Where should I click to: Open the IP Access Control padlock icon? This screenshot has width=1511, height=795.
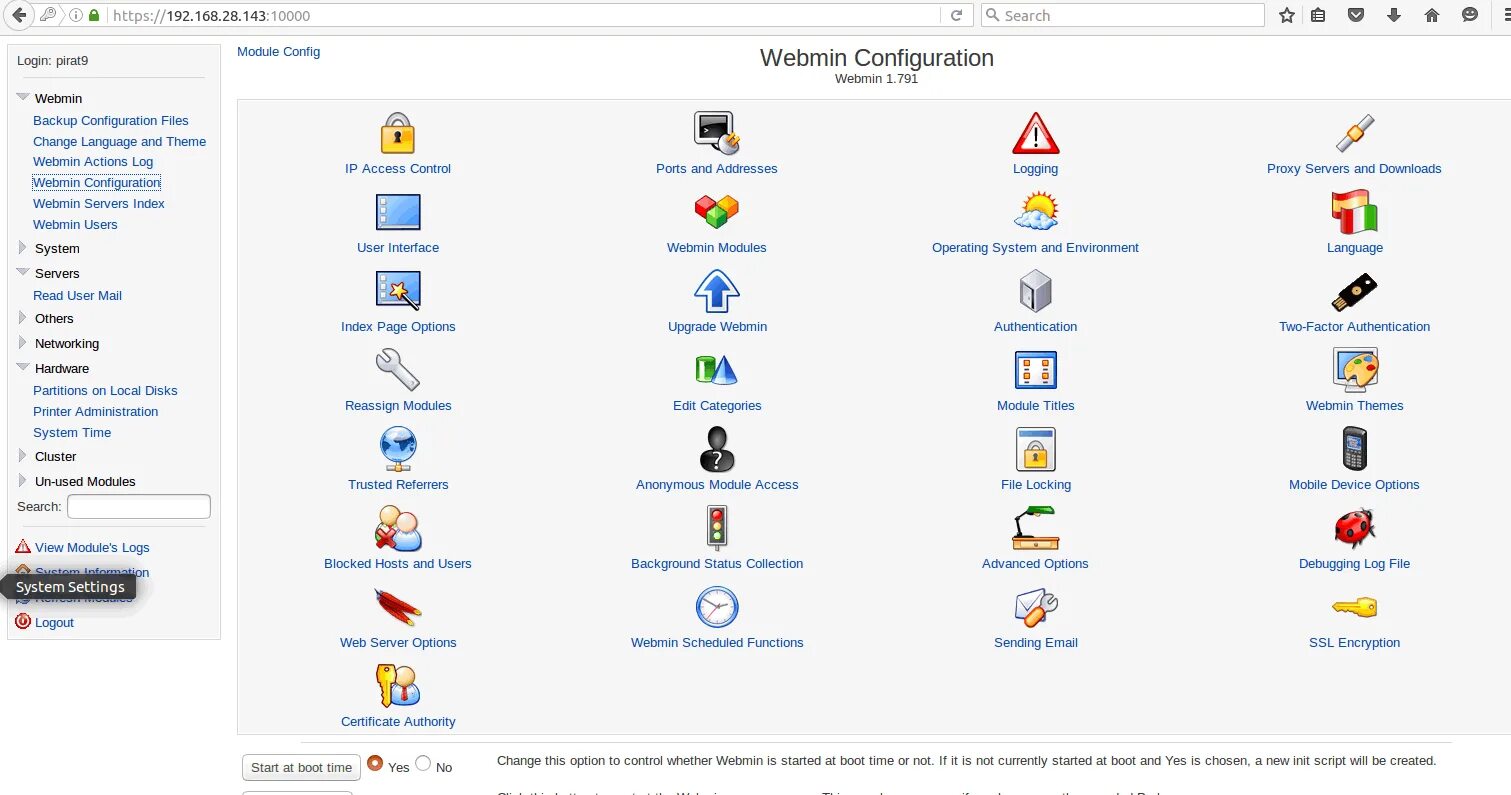398,133
